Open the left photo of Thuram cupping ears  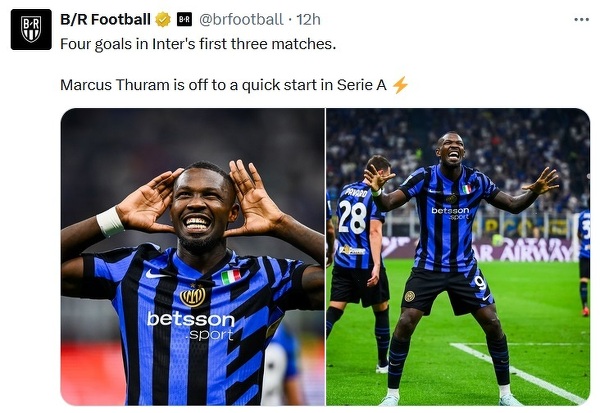pos(192,256)
